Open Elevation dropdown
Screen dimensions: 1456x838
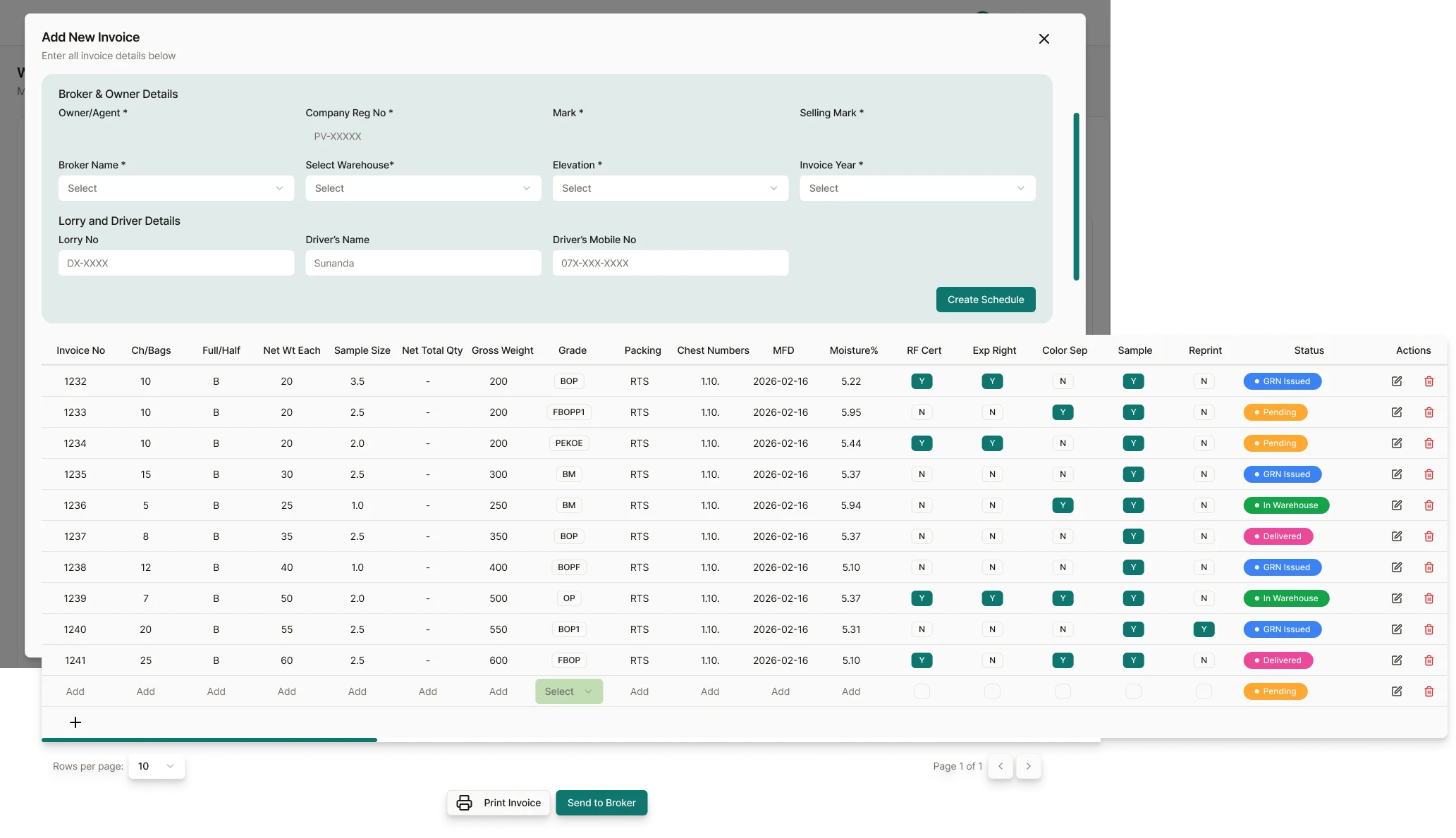(671, 188)
